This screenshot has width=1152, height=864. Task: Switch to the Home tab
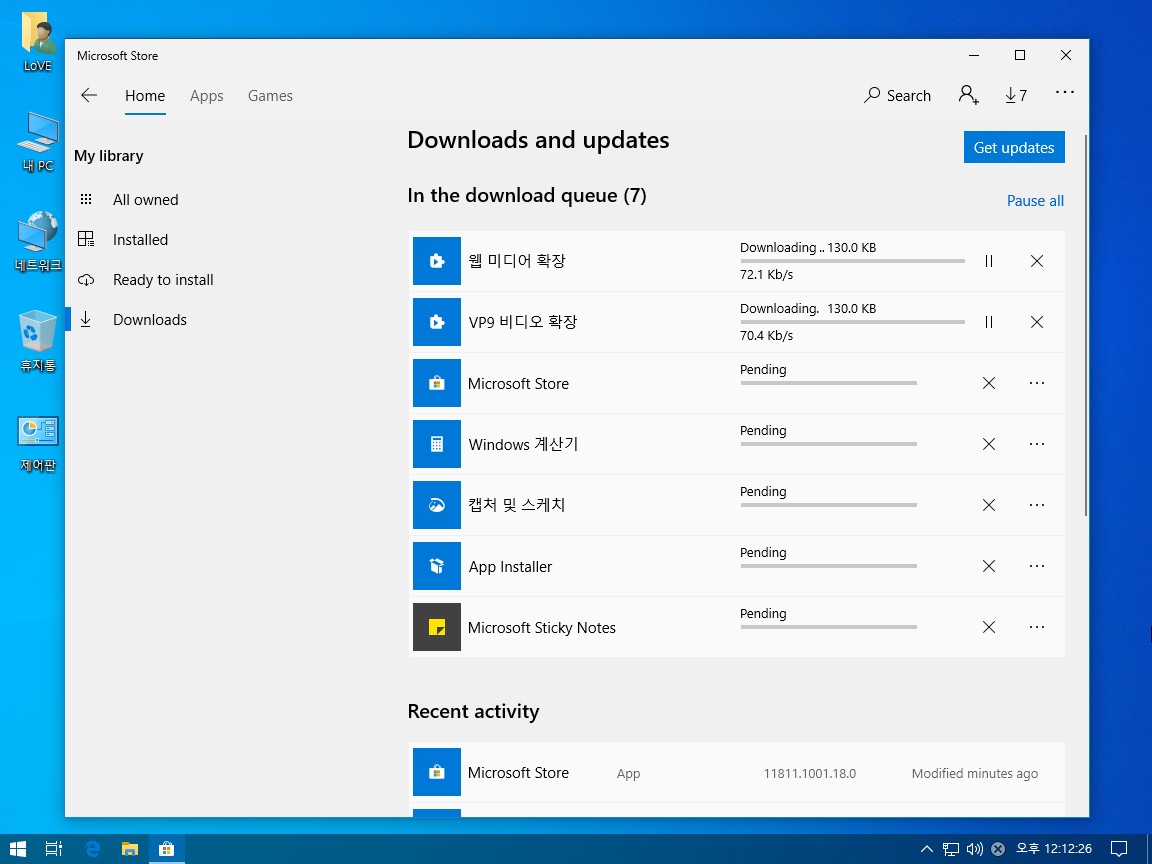pyautogui.click(x=145, y=96)
